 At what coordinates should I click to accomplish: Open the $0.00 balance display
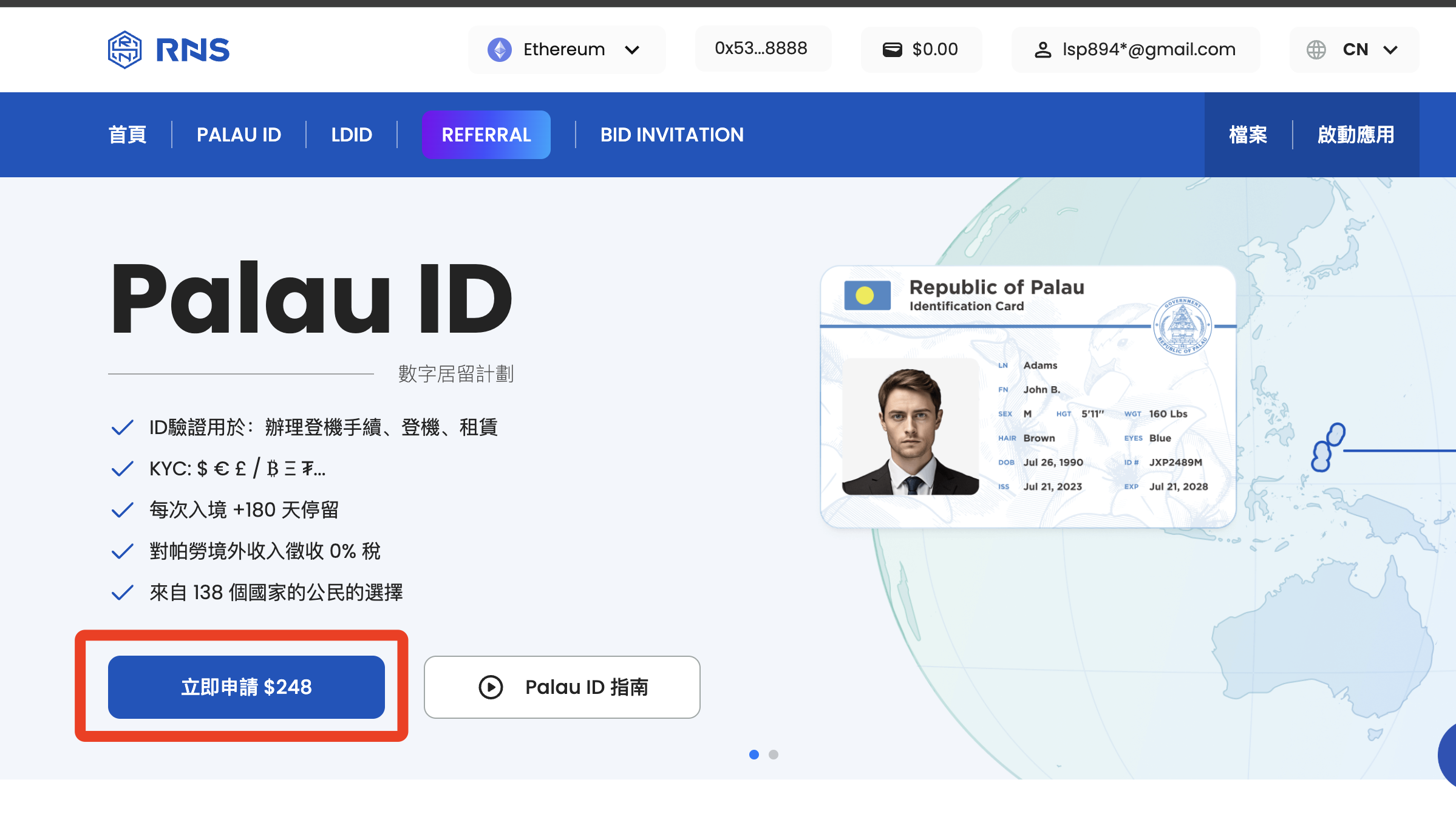point(920,49)
